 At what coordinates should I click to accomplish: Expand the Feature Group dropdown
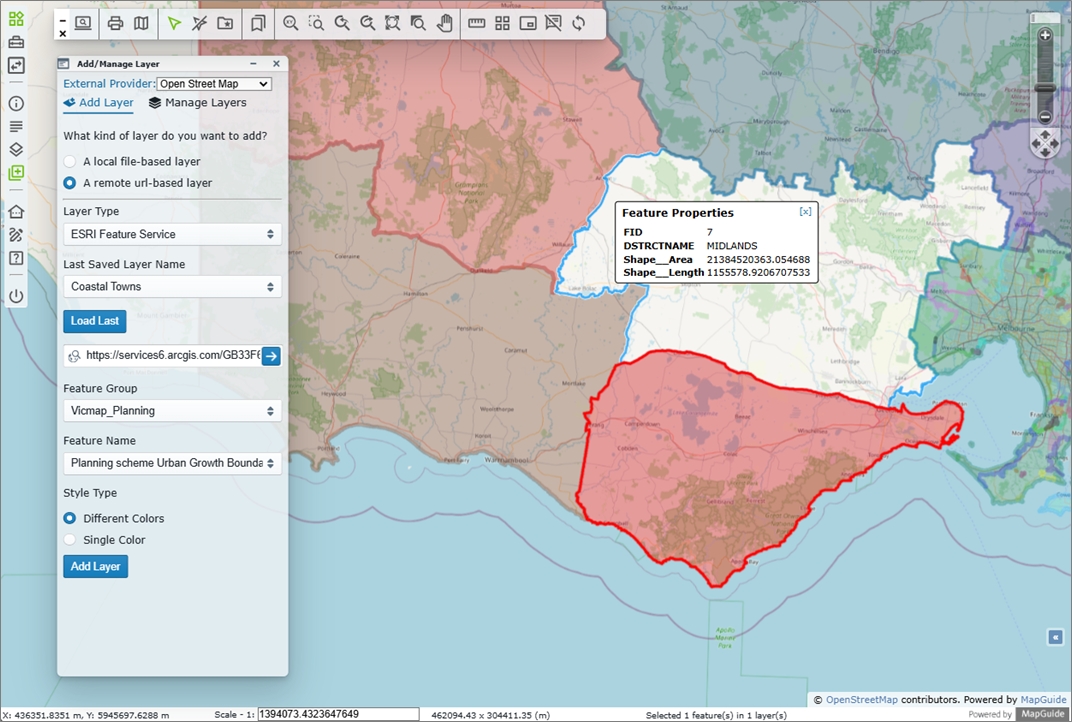172,411
